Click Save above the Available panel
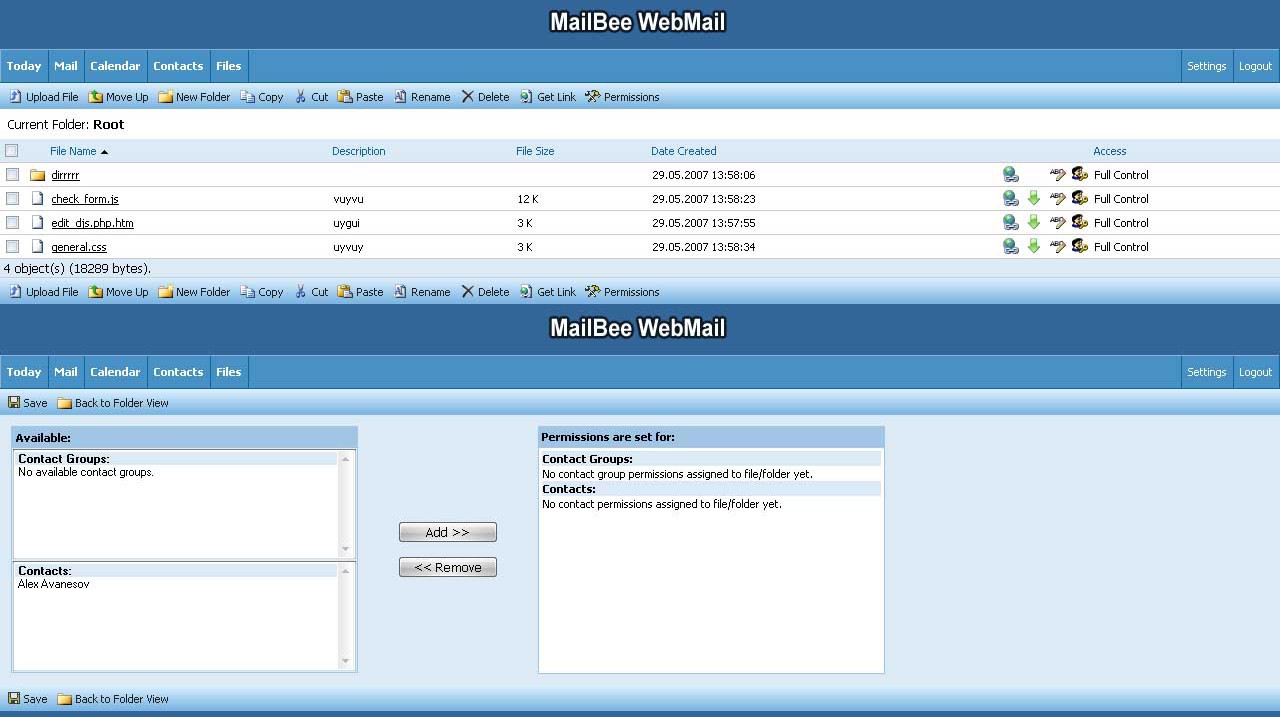The image size is (1280, 717). pos(28,403)
